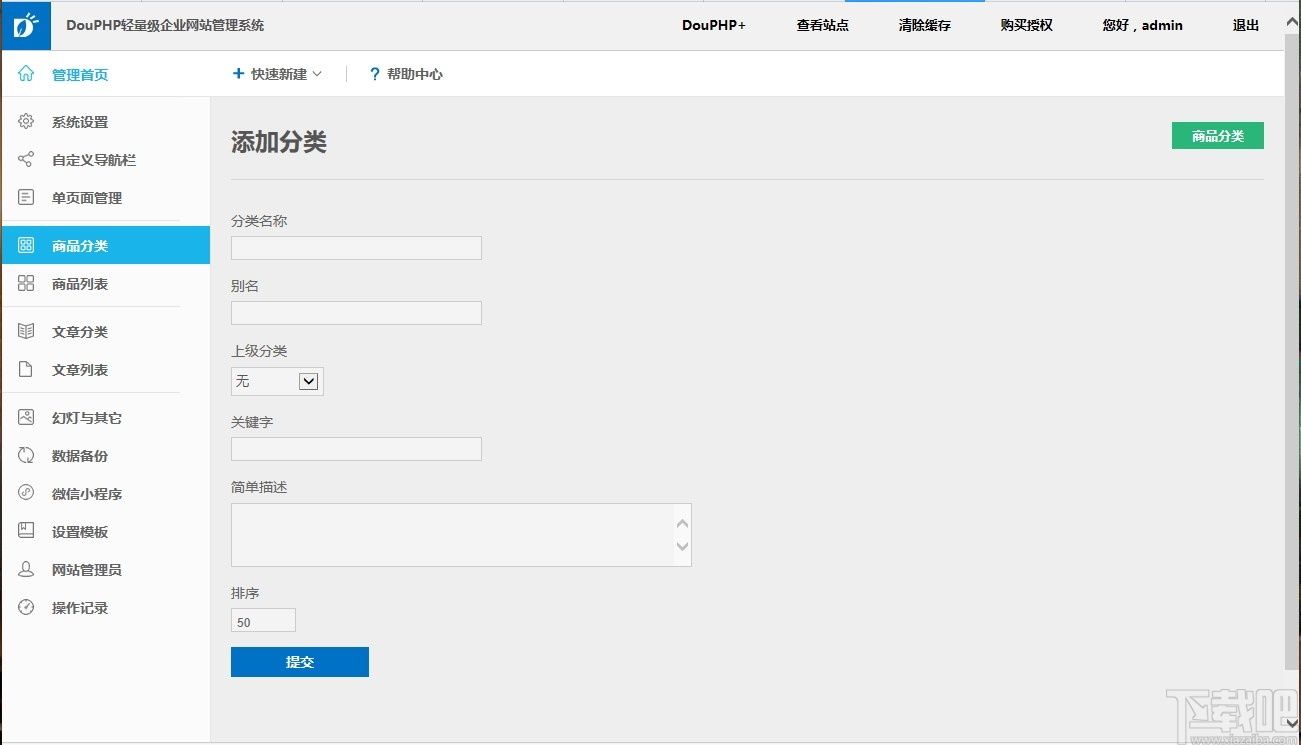Click the template icon for 设置模板
Image resolution: width=1301 pixels, height=745 pixels.
pos(26,532)
